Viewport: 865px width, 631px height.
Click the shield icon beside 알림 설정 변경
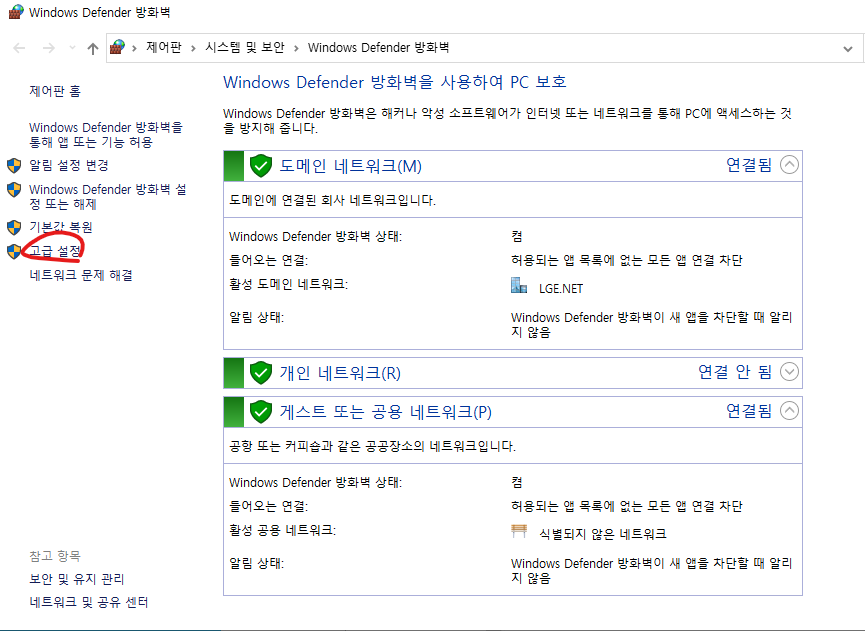pyautogui.click(x=14, y=165)
